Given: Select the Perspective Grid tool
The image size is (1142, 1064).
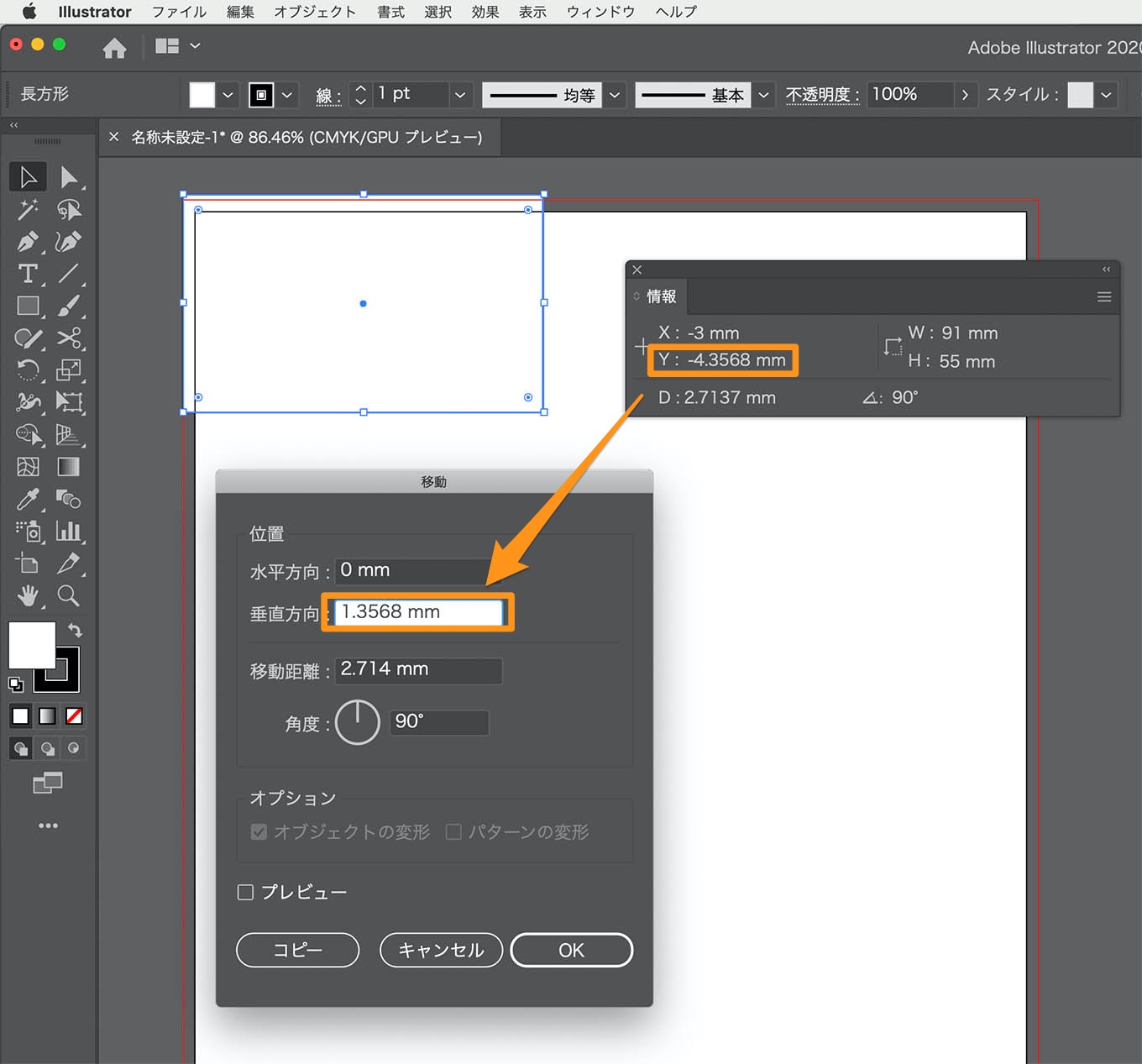Looking at the screenshot, I should click(69, 435).
